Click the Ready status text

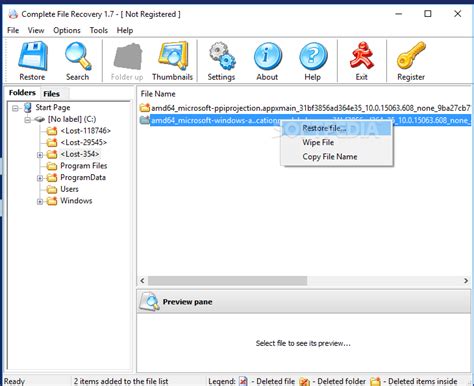coord(14,381)
